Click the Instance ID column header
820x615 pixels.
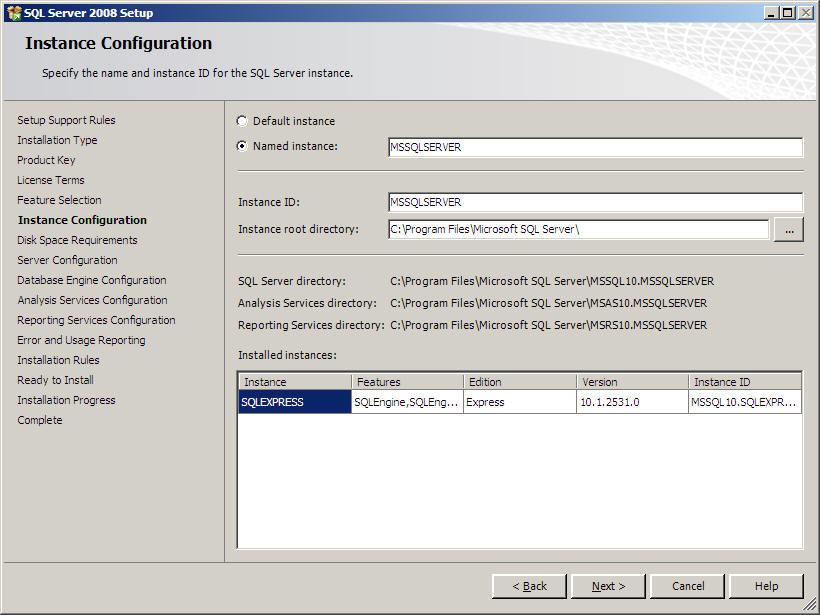(x=745, y=382)
